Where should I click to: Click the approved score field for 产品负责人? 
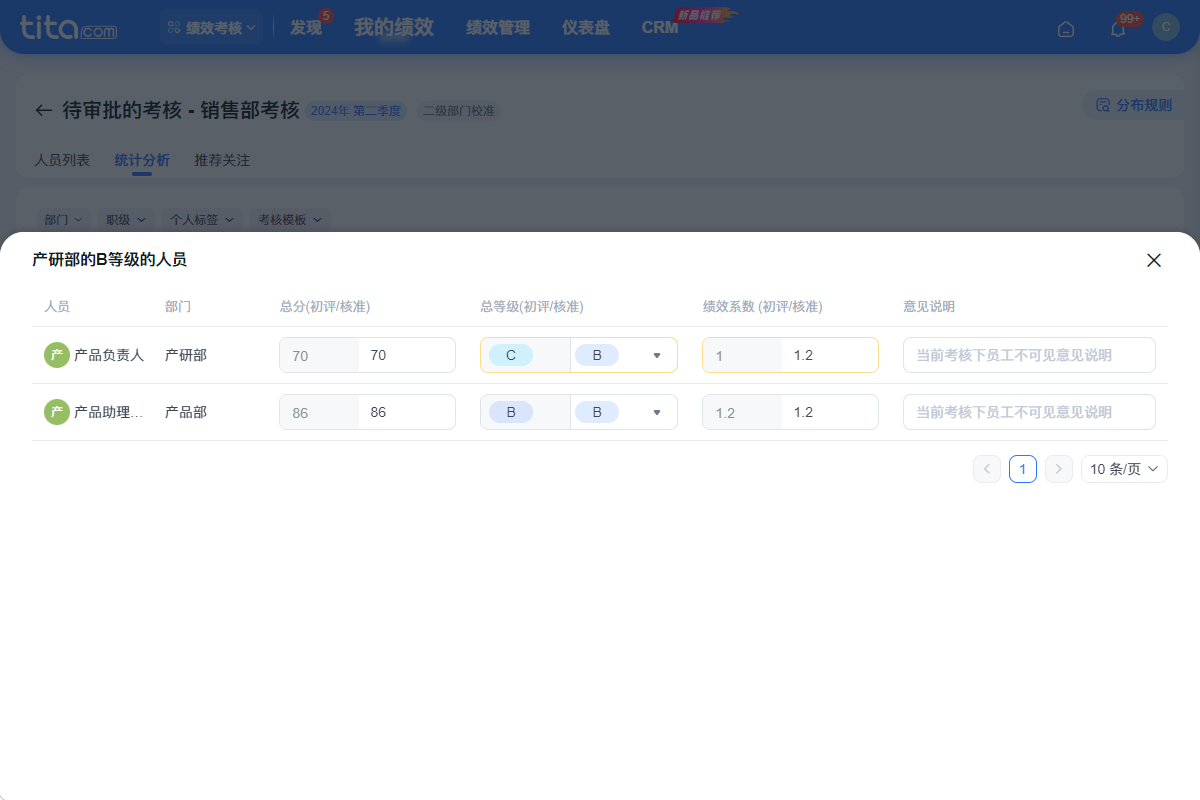(406, 355)
